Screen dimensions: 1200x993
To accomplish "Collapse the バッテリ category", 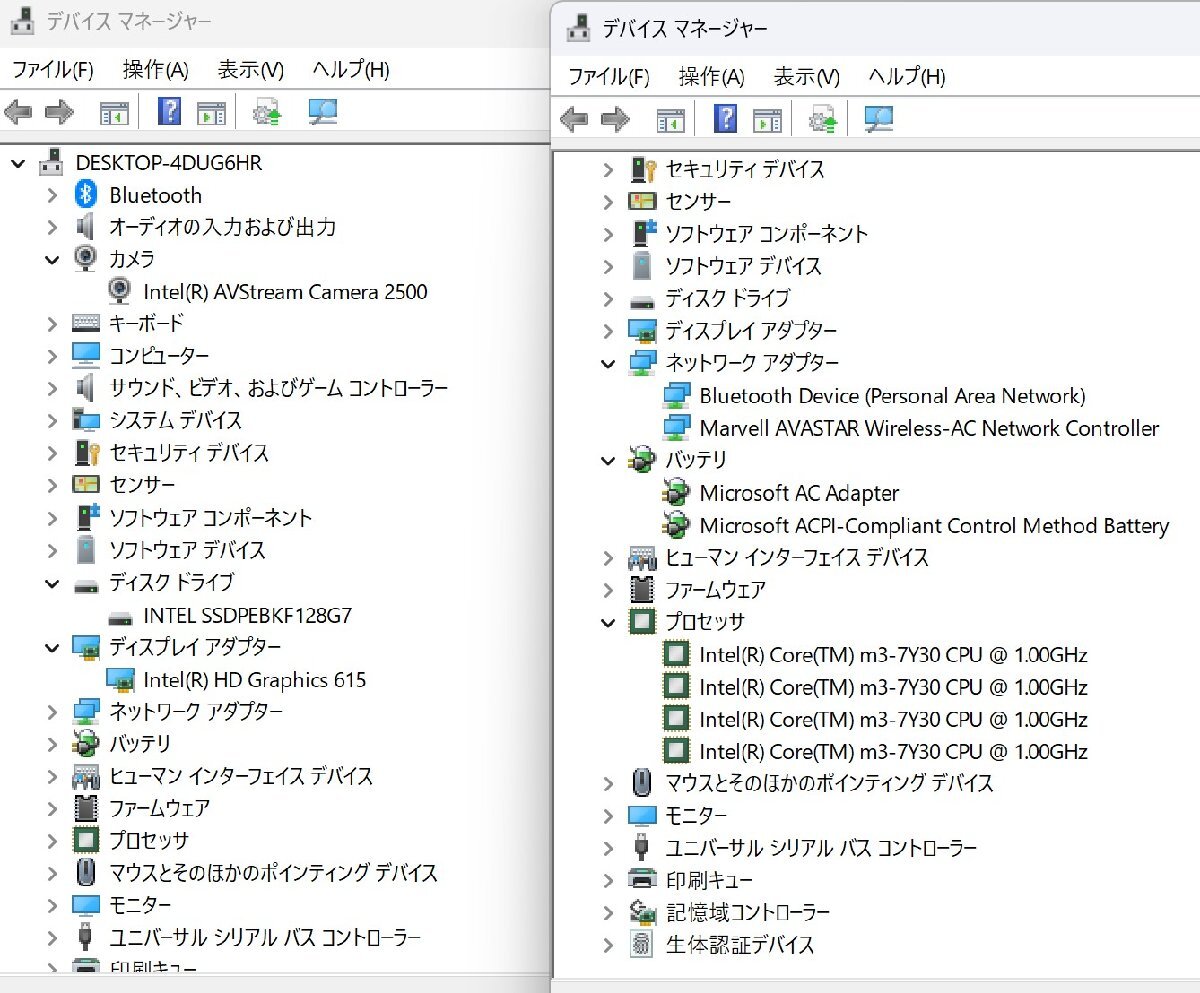I will click(x=610, y=460).
